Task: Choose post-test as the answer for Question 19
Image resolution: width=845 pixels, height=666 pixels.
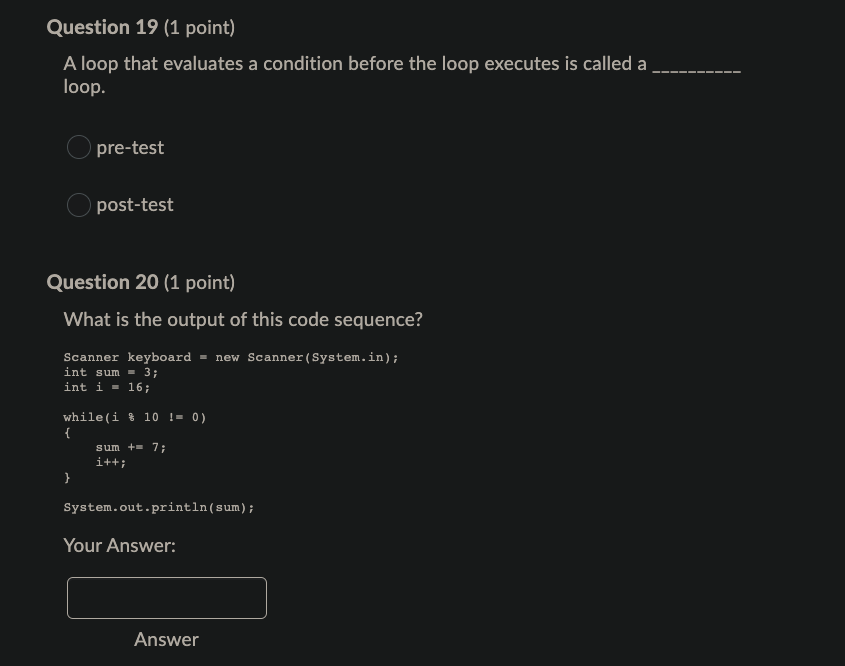Action: coord(78,204)
